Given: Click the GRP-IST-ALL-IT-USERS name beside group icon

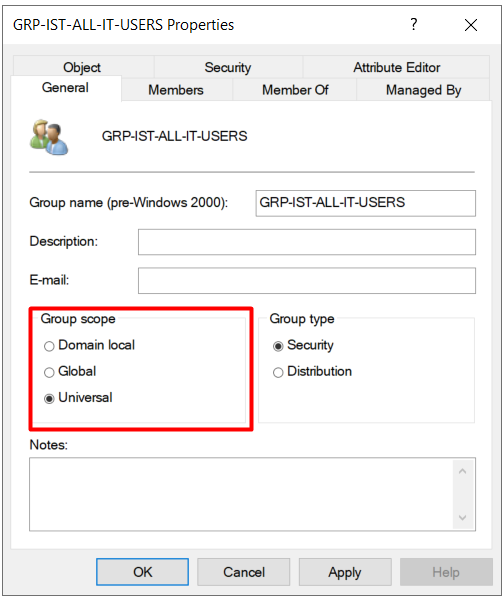Looking at the screenshot, I should [174, 136].
